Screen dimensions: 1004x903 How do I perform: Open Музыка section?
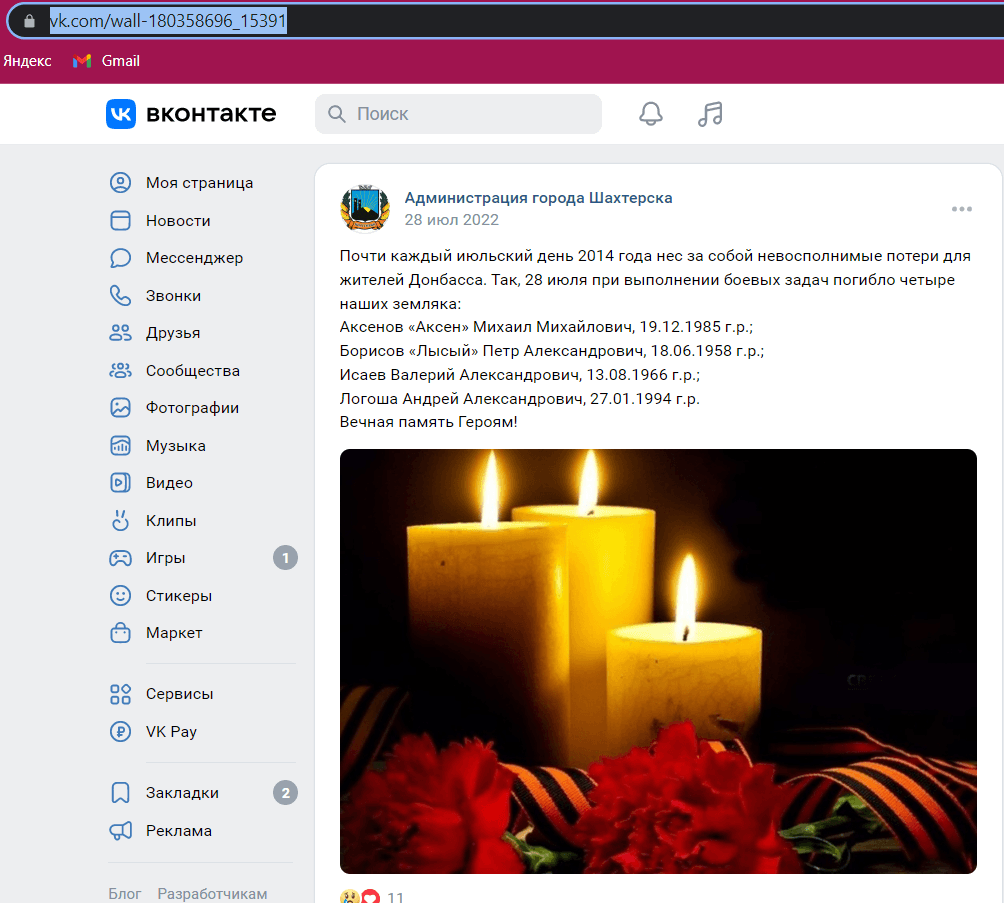click(x=176, y=446)
